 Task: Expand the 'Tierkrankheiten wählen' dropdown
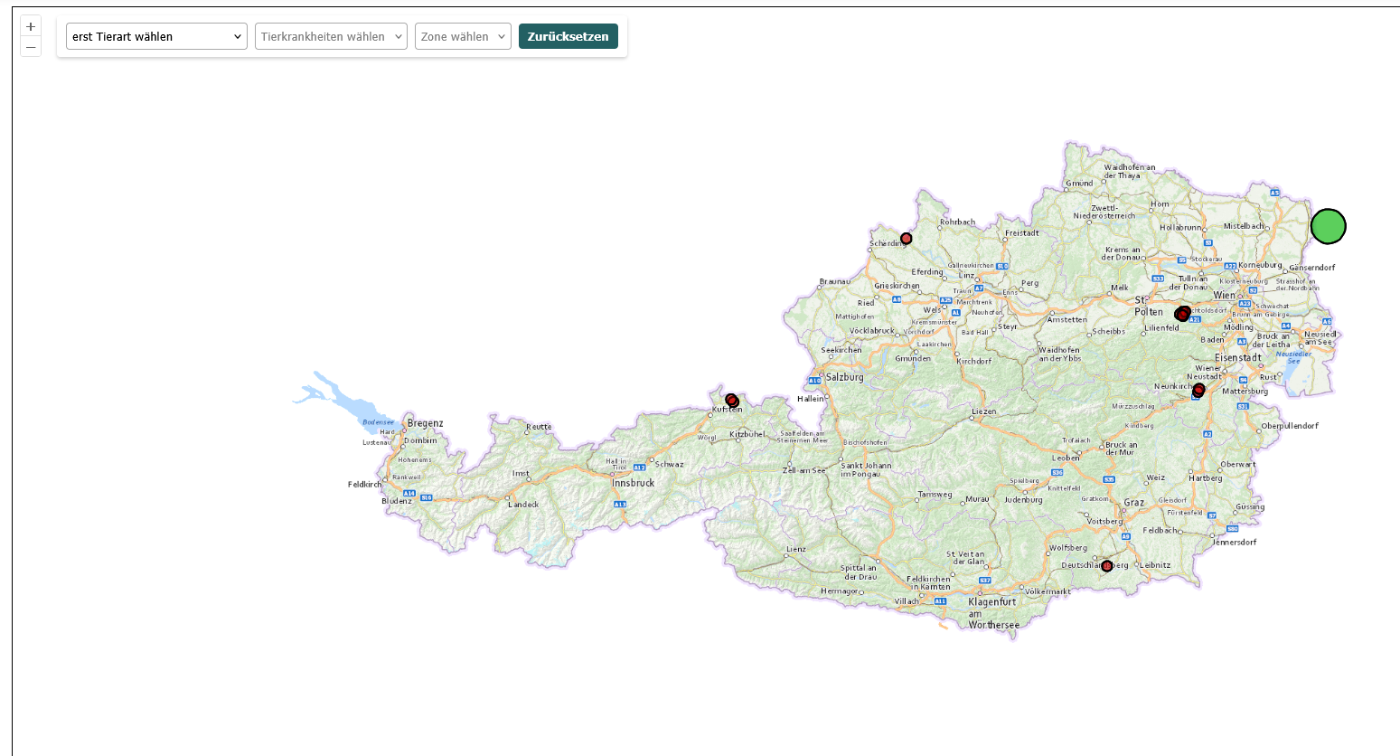[x=331, y=37]
